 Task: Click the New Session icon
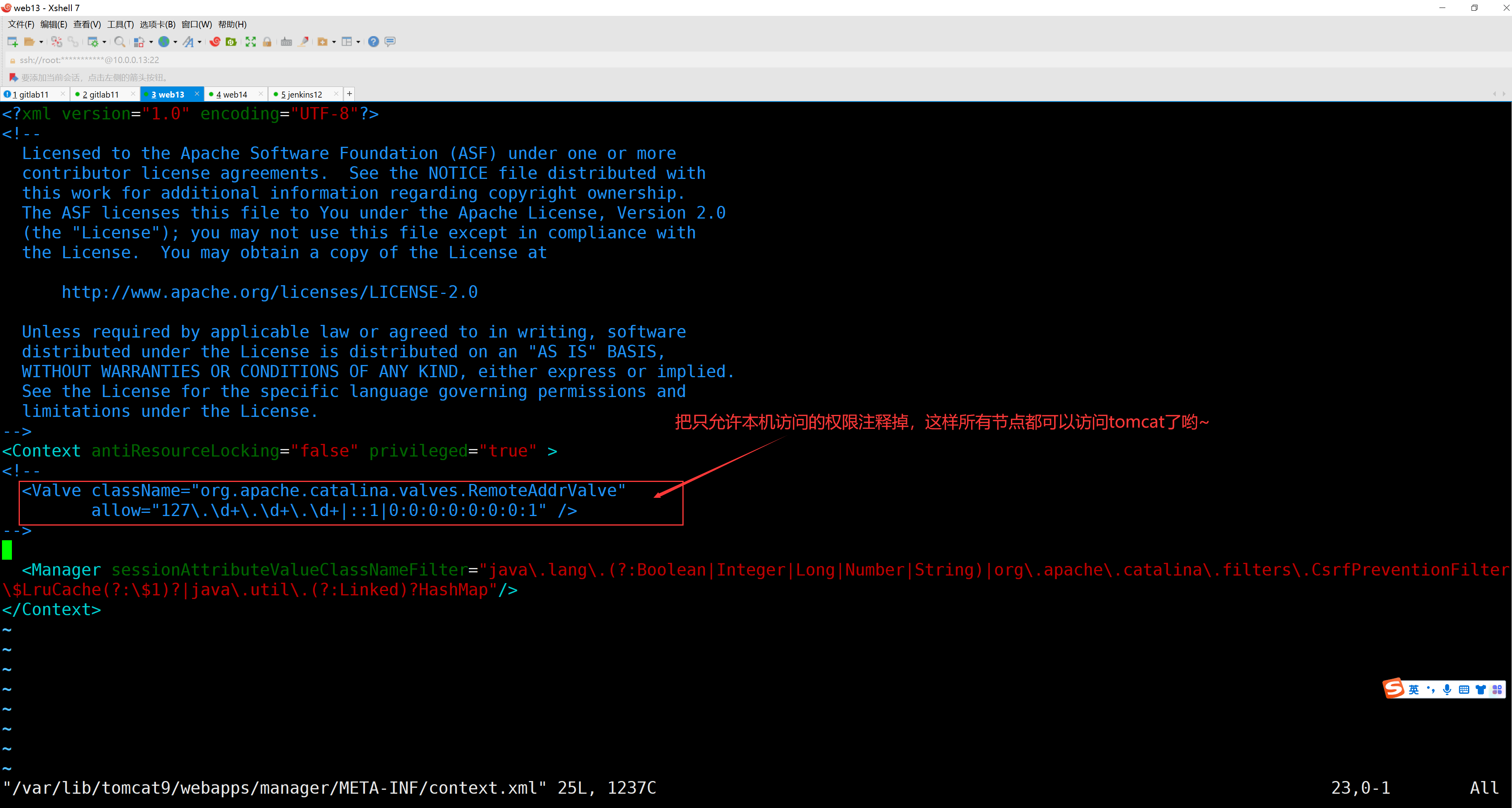click(12, 42)
